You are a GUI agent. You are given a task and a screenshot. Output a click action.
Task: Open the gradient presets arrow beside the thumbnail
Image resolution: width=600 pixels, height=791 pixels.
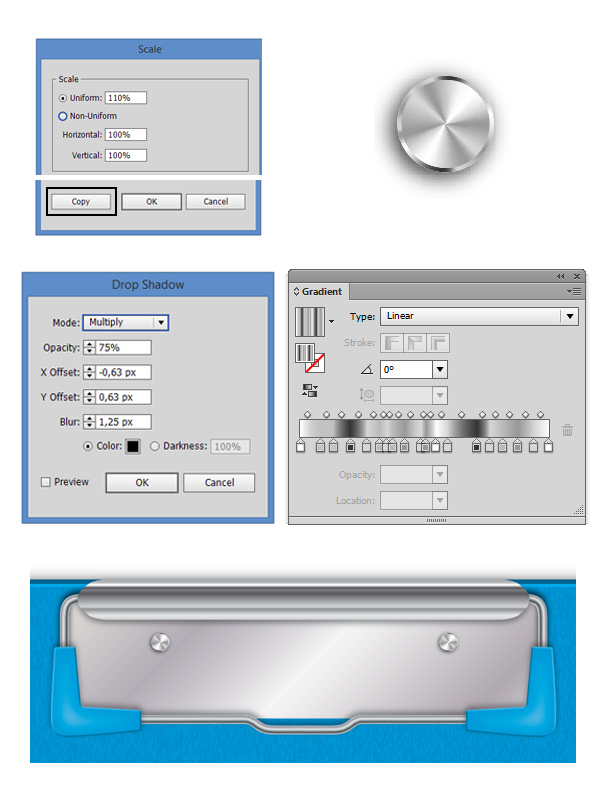tap(332, 321)
